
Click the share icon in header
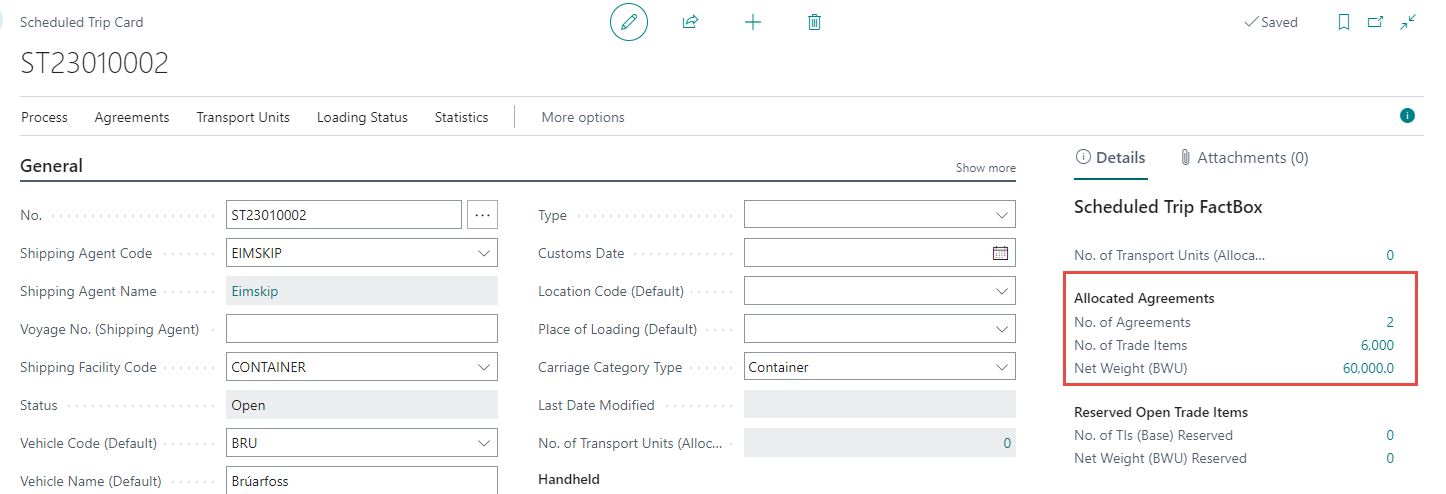(690, 22)
